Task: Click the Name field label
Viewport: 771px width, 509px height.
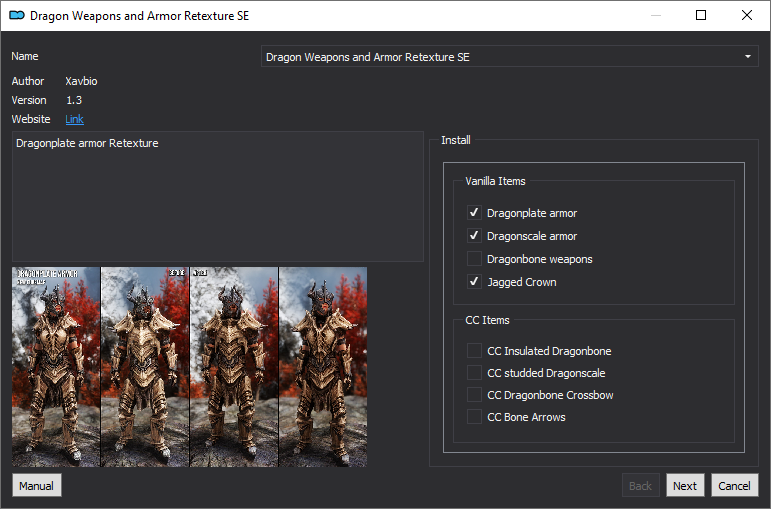Action: (x=25, y=56)
